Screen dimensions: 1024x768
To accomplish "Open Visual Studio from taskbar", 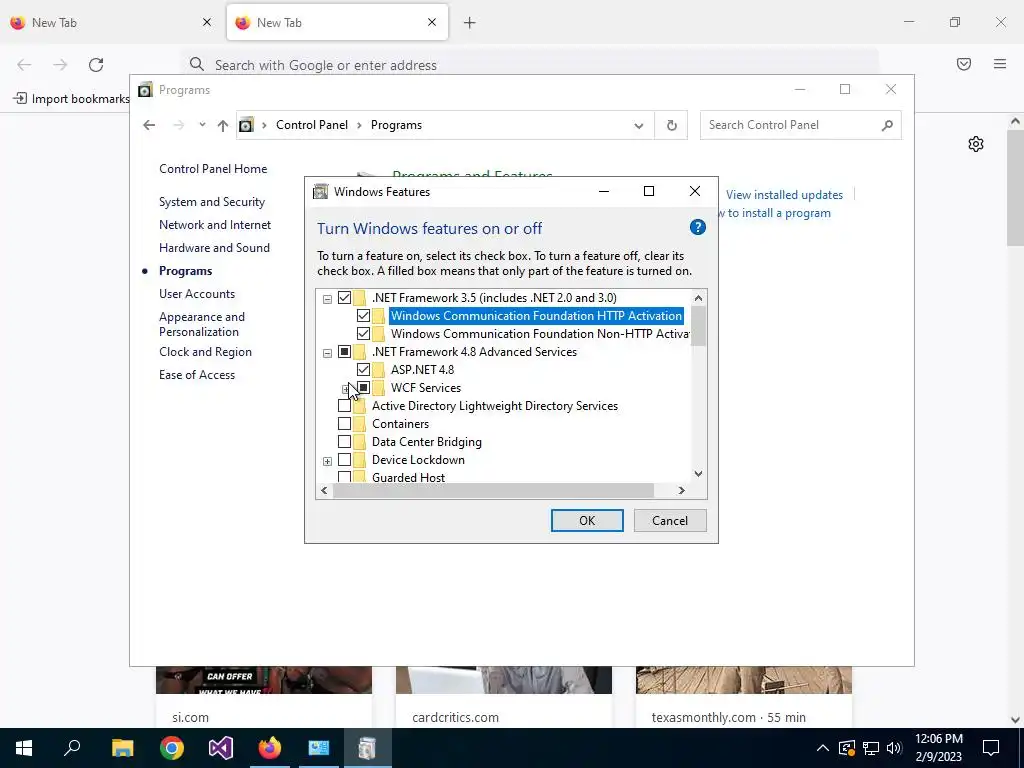I will tap(221, 748).
